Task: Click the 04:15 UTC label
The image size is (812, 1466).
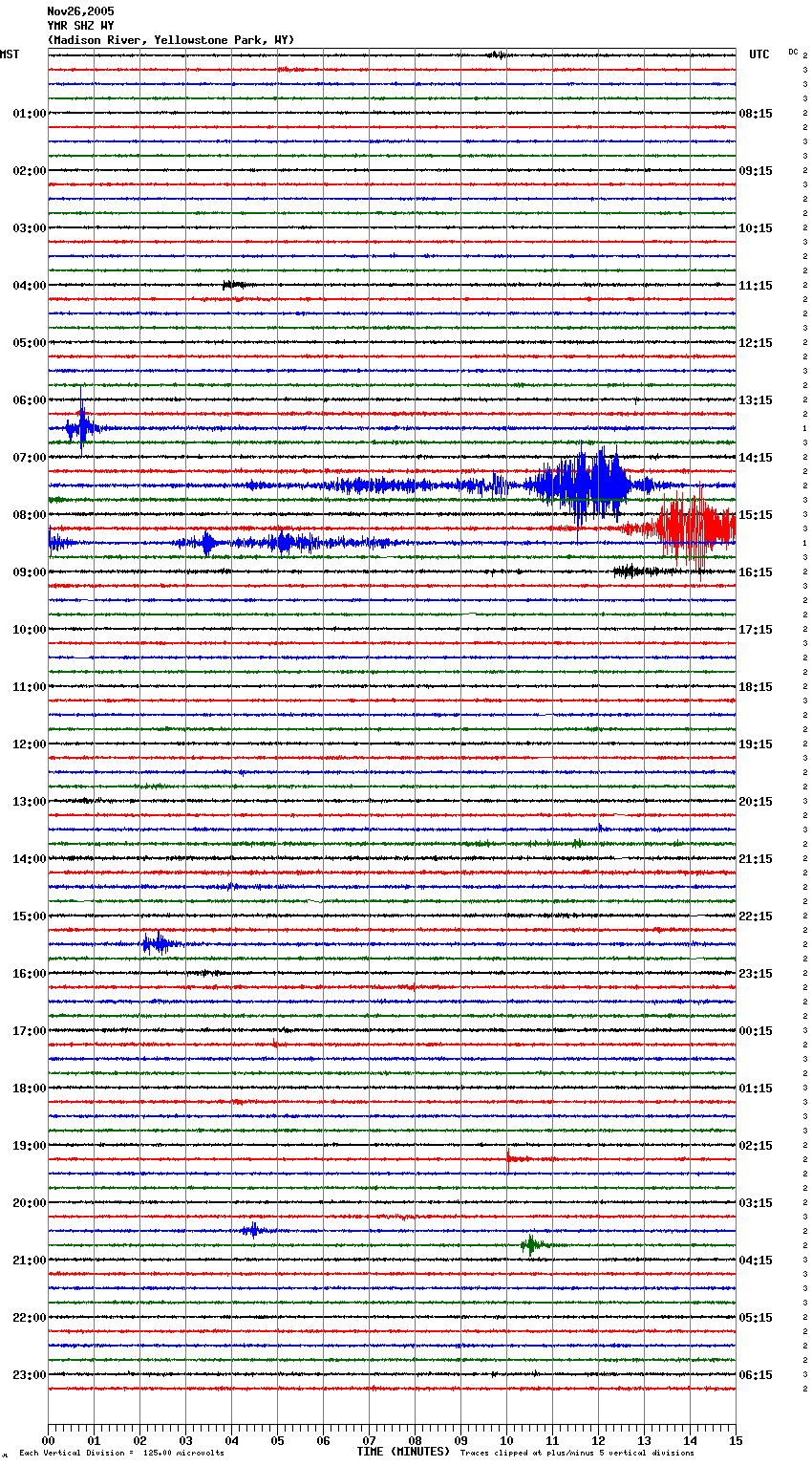Action: tap(756, 1261)
